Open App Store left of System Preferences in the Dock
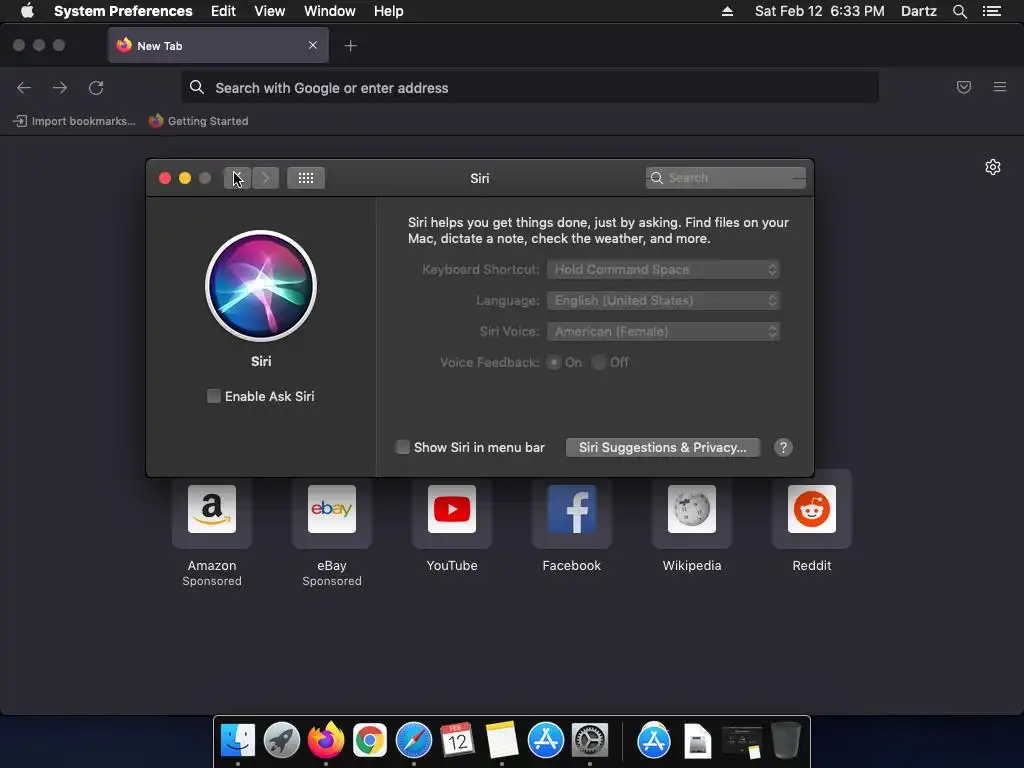 pos(545,741)
